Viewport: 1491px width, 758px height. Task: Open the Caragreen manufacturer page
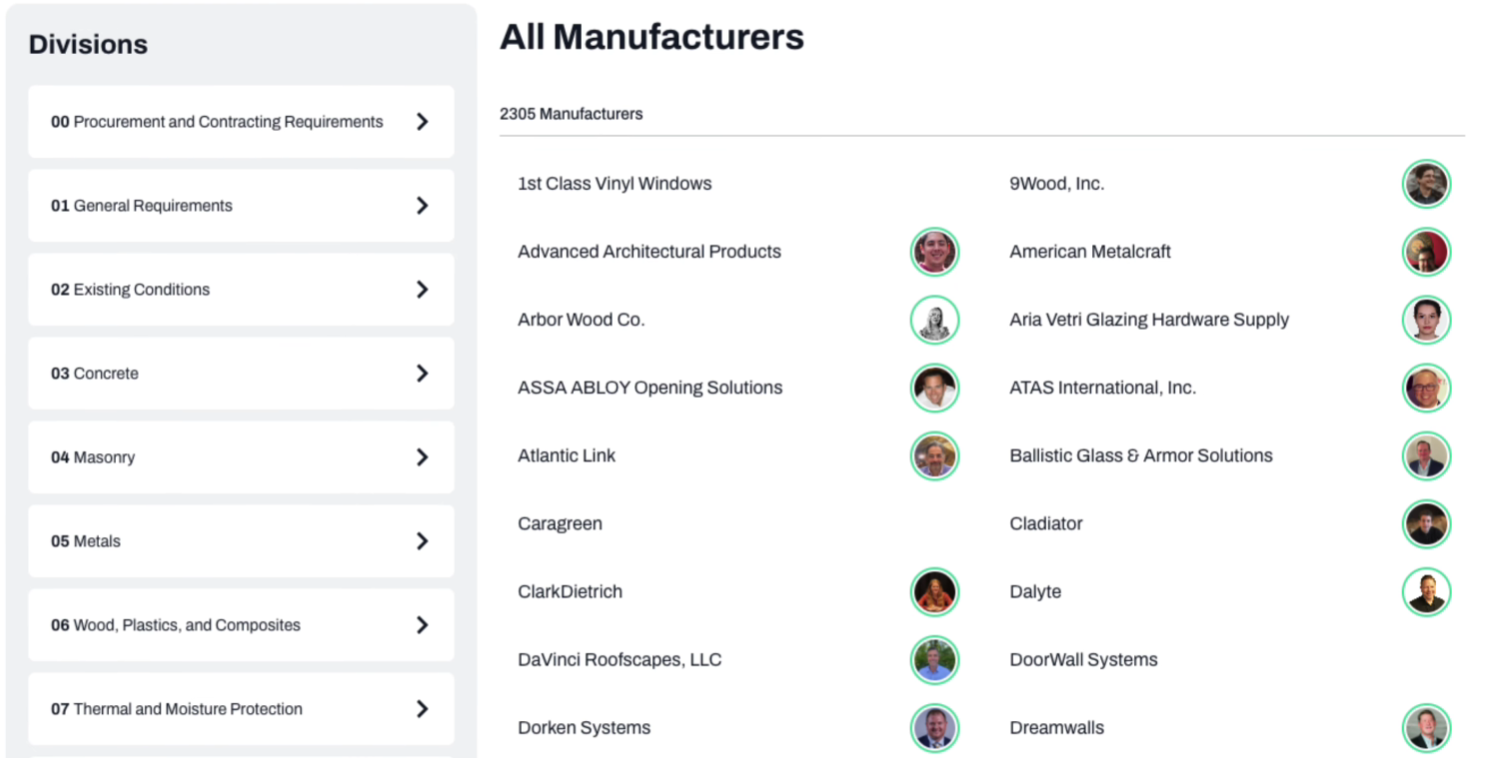[x=559, y=524]
